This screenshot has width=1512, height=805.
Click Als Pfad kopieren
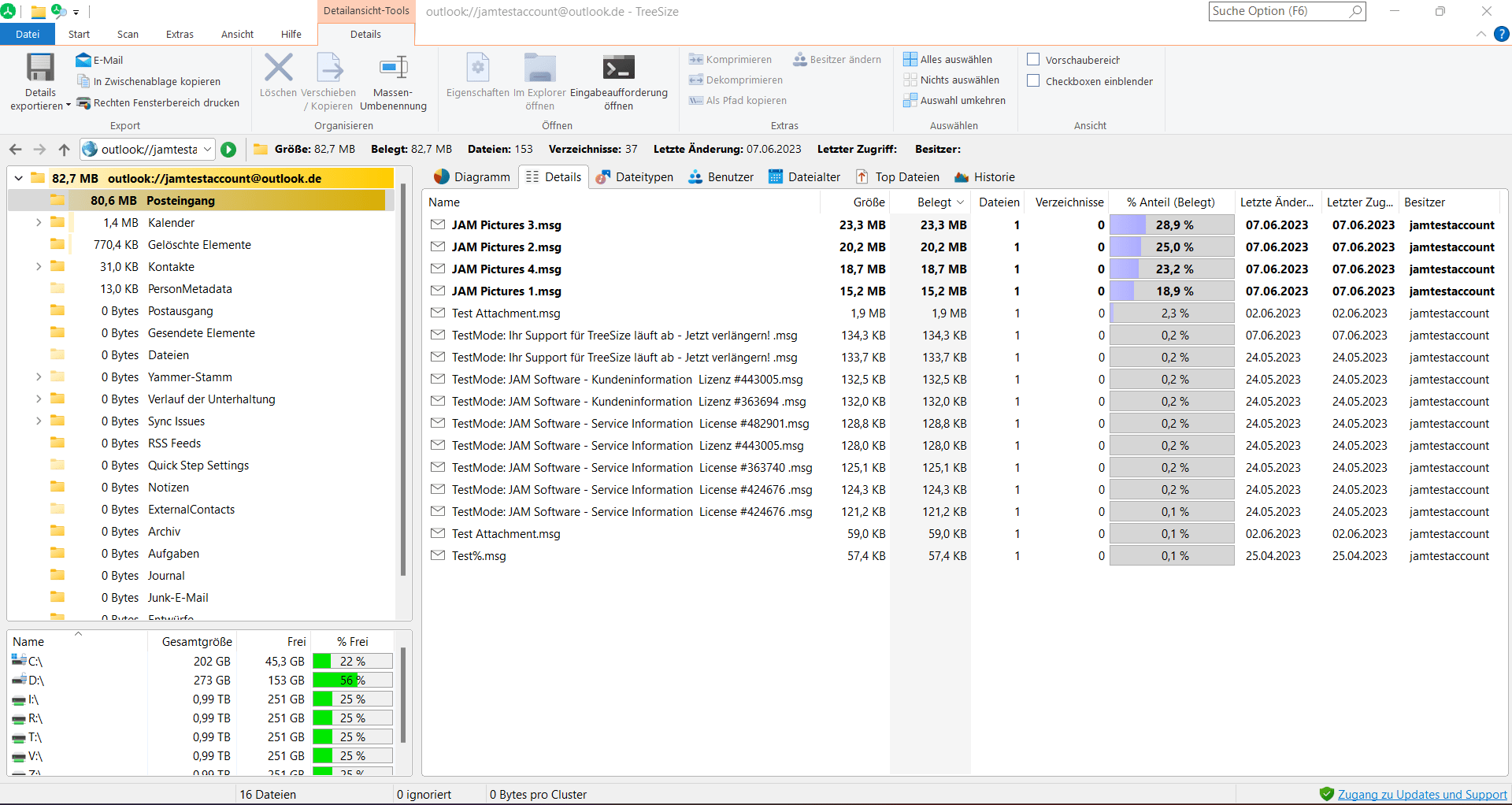738,101
